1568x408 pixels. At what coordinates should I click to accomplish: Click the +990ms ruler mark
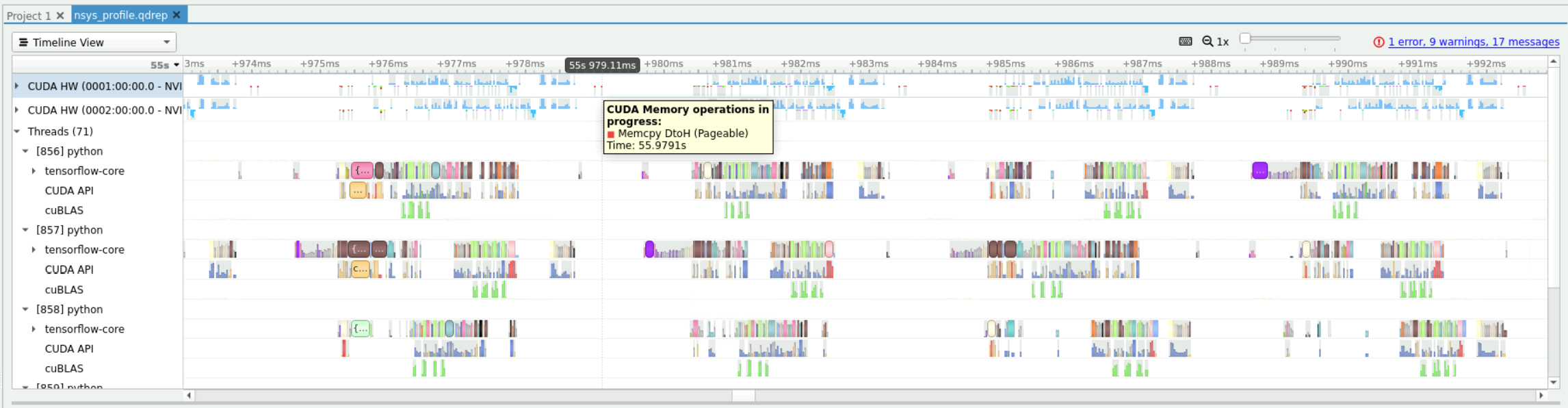[x=1348, y=64]
